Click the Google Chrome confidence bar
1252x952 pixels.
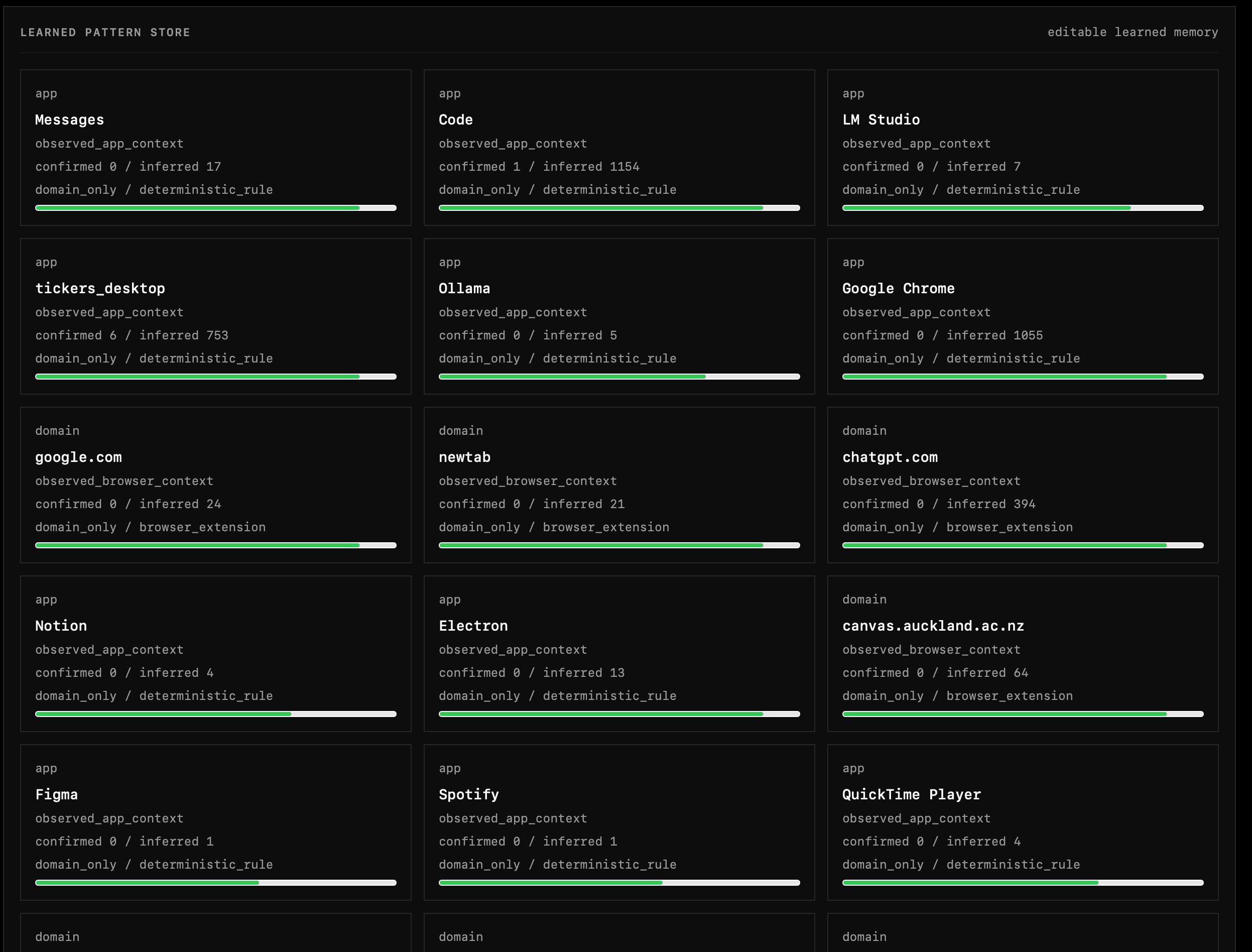point(1023,377)
